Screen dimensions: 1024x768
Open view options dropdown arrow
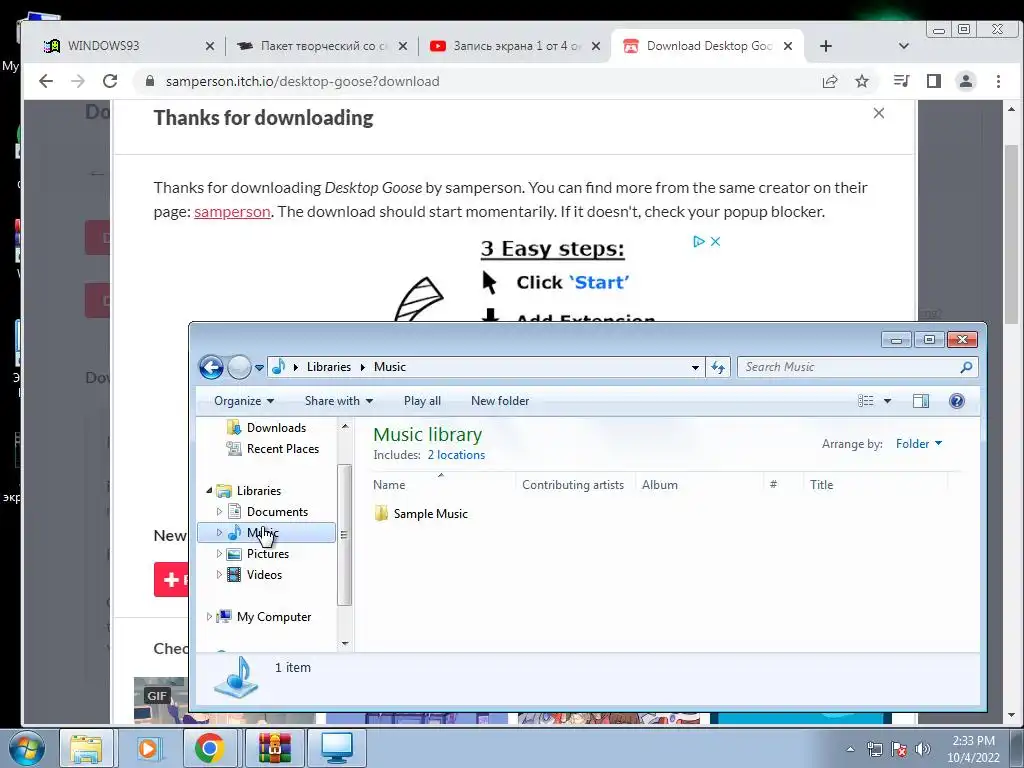tap(888, 401)
